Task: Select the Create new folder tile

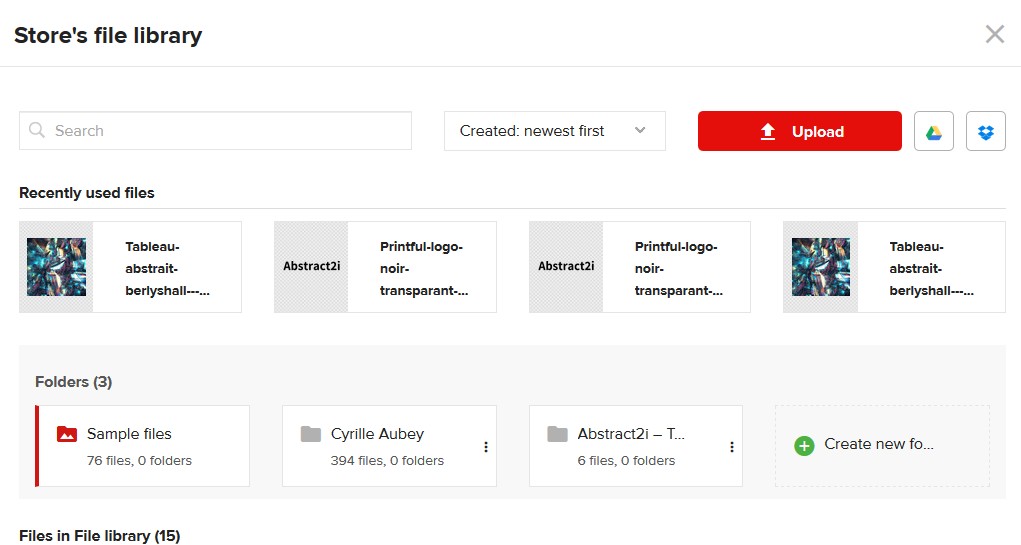Action: tap(882, 445)
